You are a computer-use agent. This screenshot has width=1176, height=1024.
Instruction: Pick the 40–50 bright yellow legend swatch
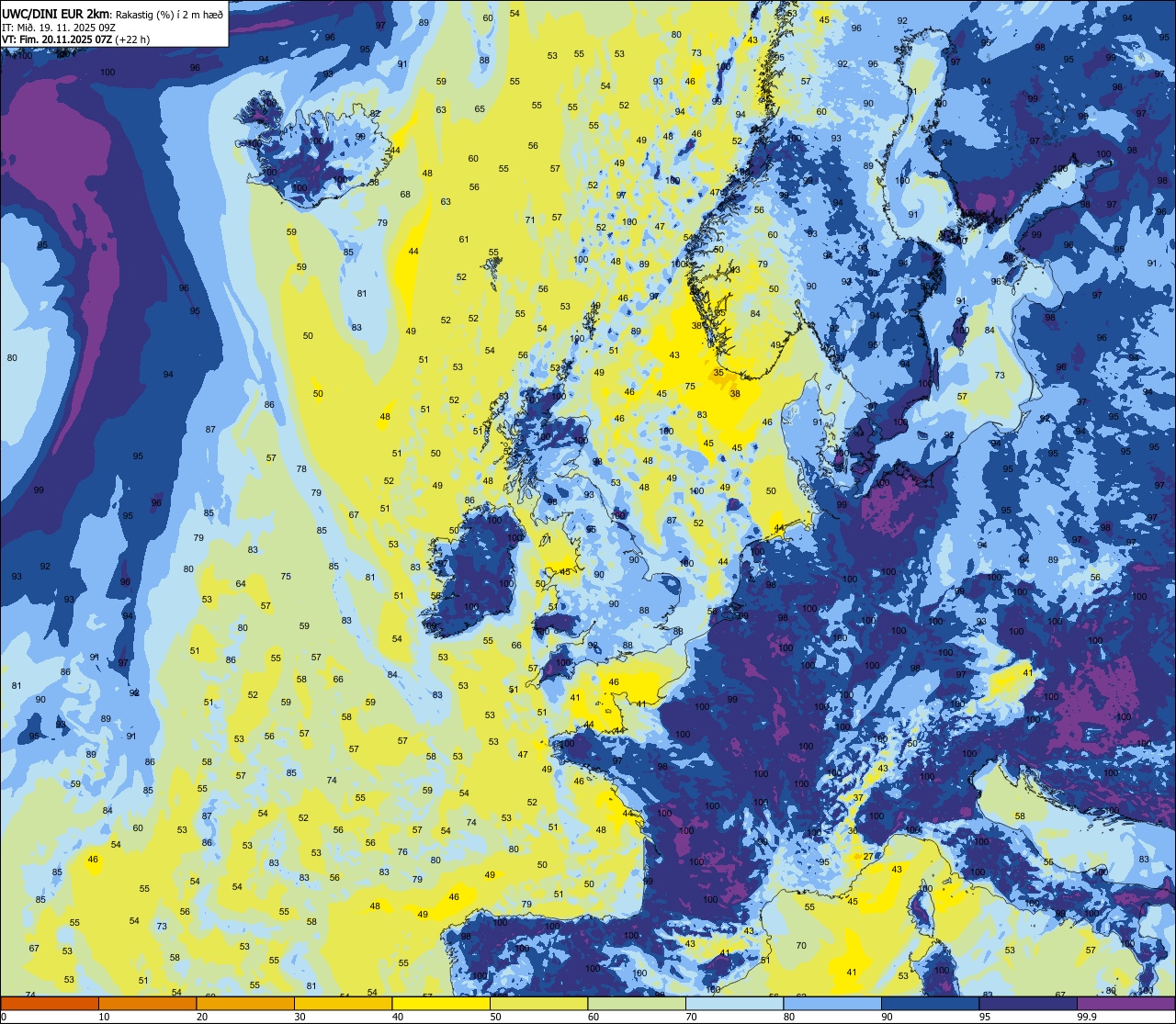click(441, 1003)
